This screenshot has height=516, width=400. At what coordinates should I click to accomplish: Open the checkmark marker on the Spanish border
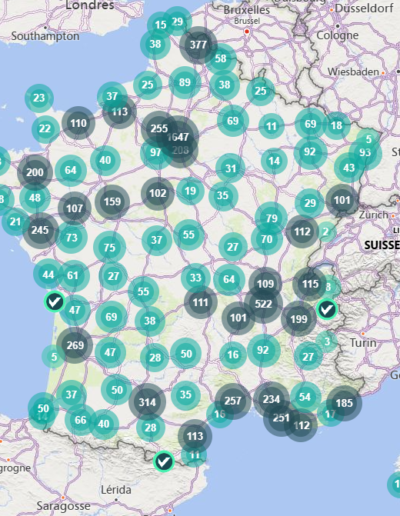point(164,462)
